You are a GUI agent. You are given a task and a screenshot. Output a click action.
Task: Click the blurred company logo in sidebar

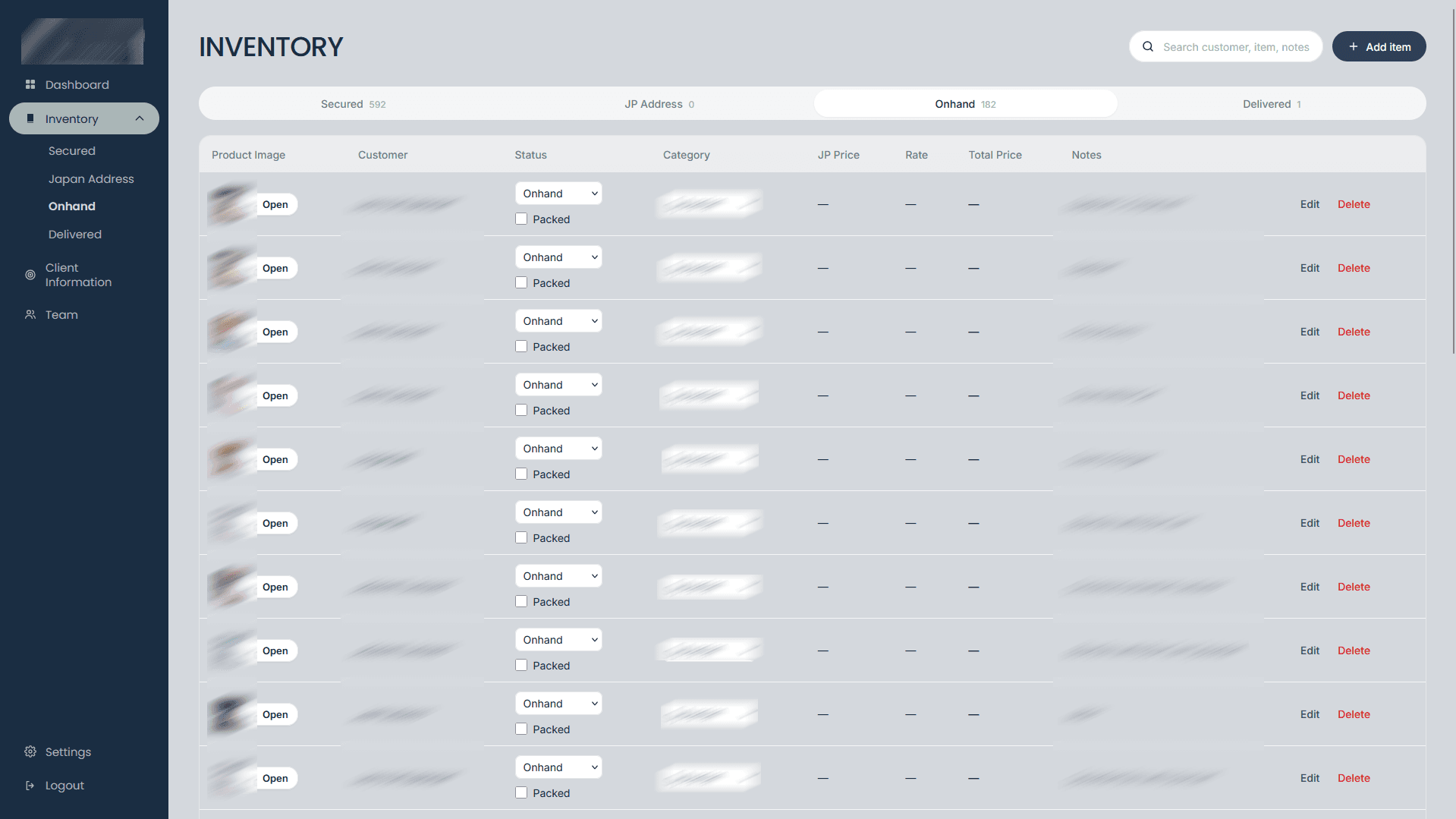point(83,41)
